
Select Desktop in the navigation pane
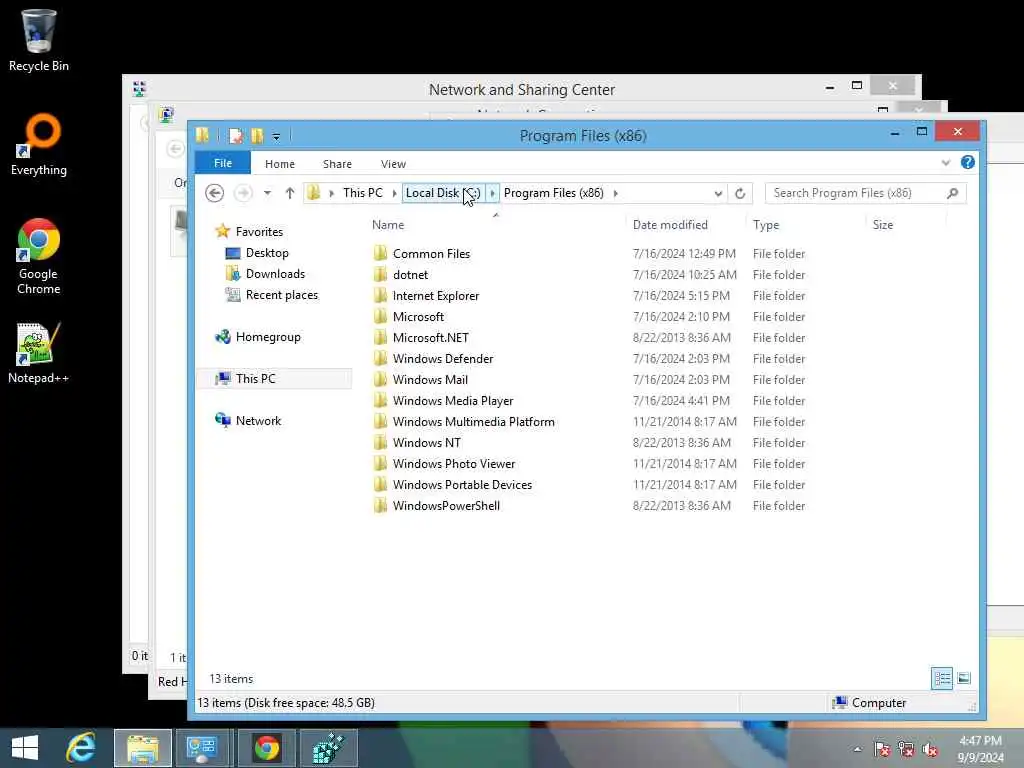(x=266, y=253)
